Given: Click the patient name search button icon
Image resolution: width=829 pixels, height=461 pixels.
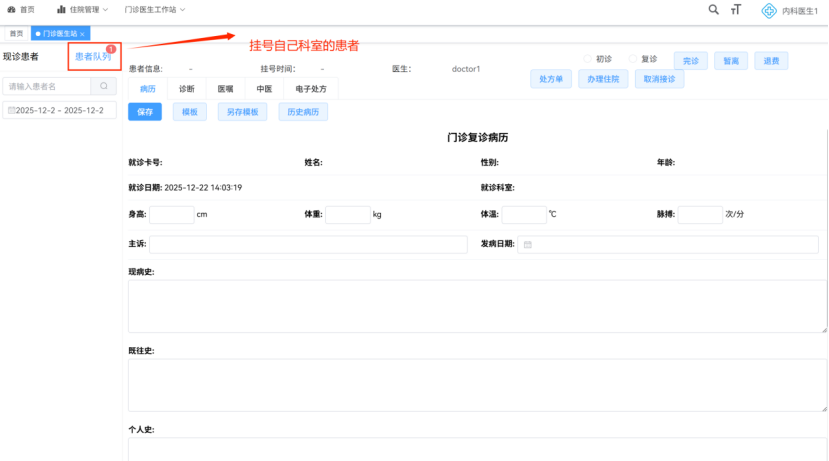Looking at the screenshot, I should tap(103, 87).
